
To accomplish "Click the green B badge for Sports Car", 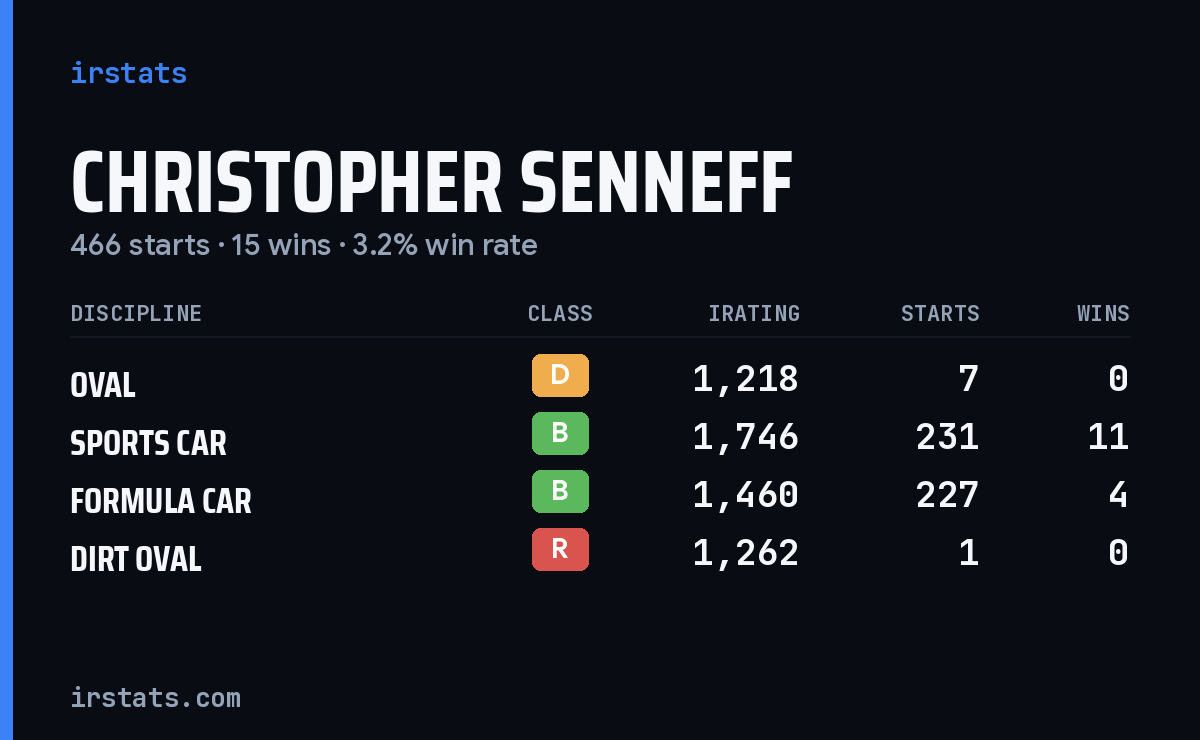I will pos(560,434).
